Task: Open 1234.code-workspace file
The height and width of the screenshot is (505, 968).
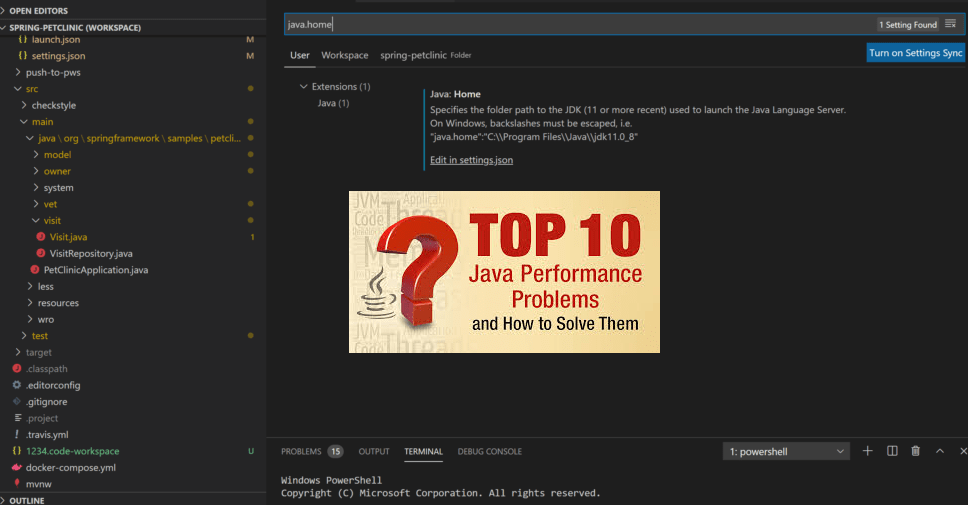Action: (x=73, y=451)
